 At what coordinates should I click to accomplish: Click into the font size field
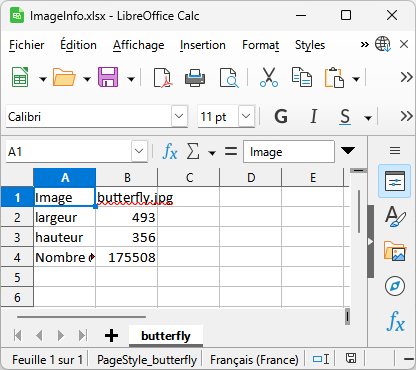[x=218, y=116]
